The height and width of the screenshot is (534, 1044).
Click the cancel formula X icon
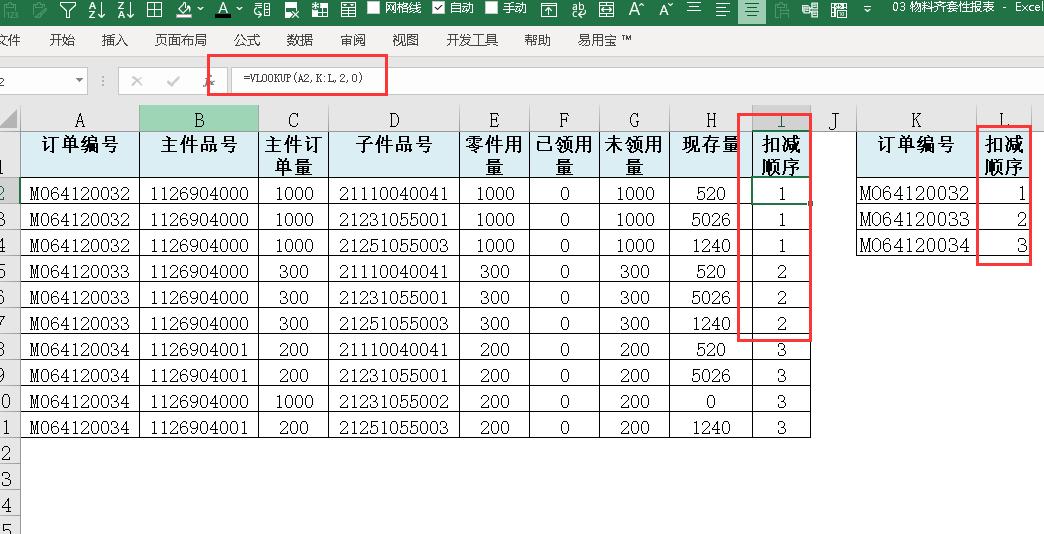click(137, 81)
